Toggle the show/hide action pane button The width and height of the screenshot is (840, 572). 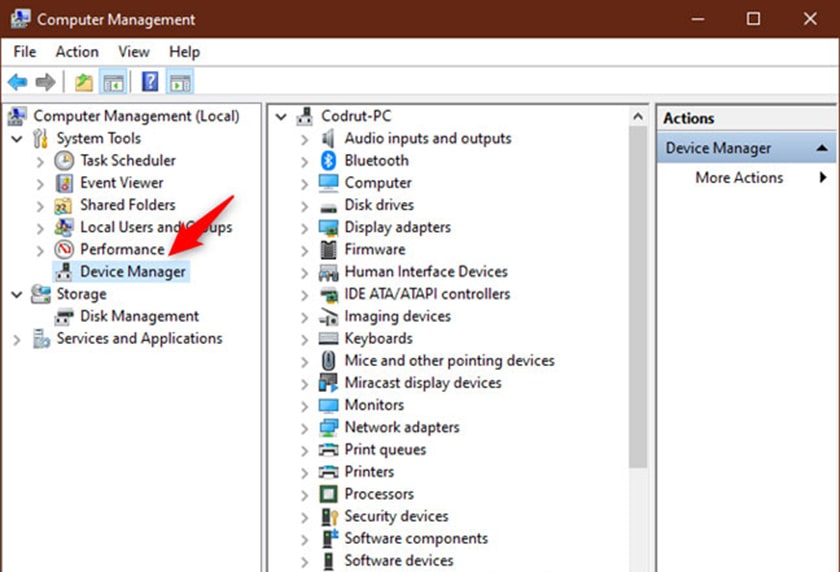click(x=181, y=82)
